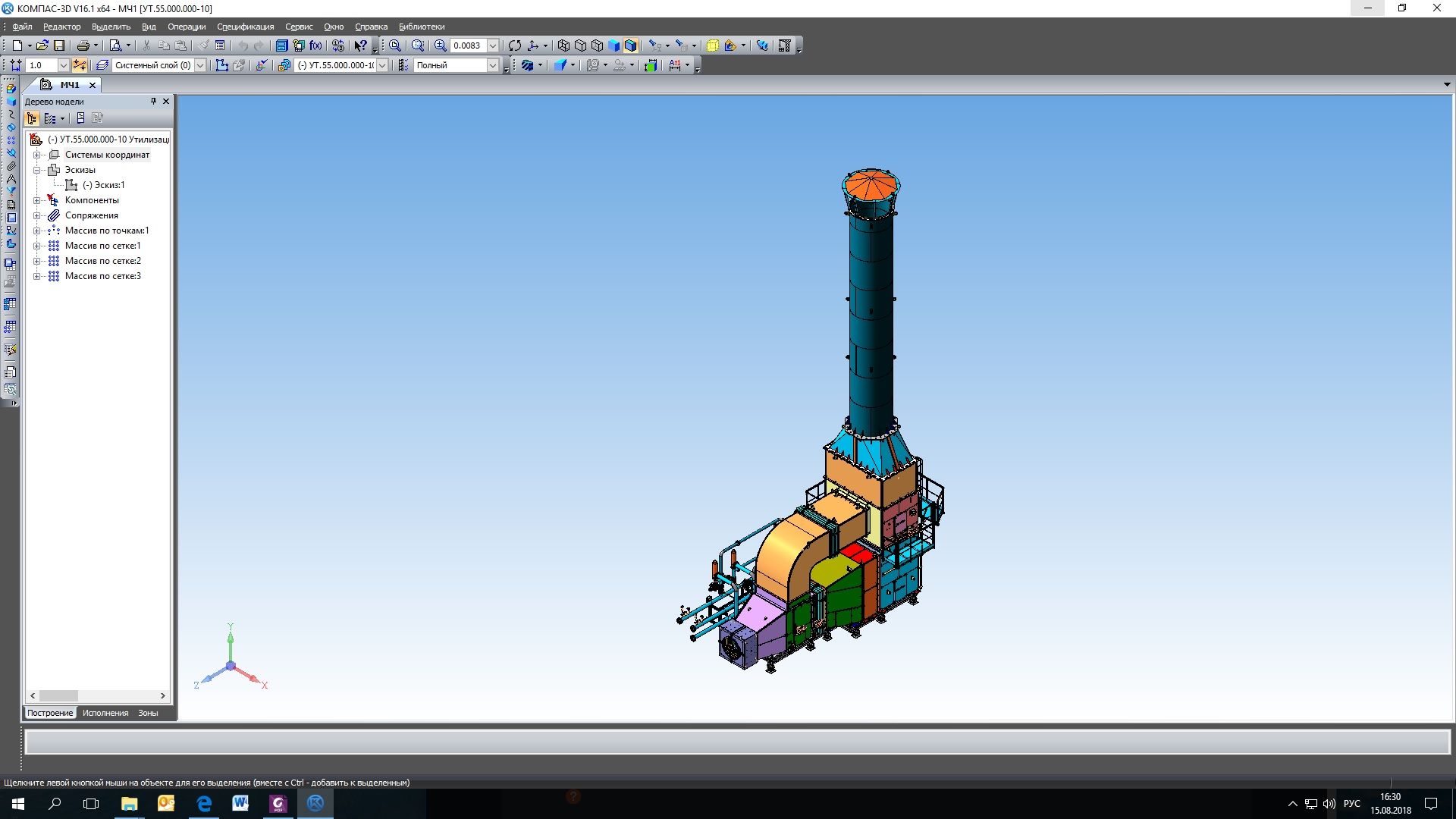
Task: Select the Сопряжения tree item
Action: pos(91,215)
